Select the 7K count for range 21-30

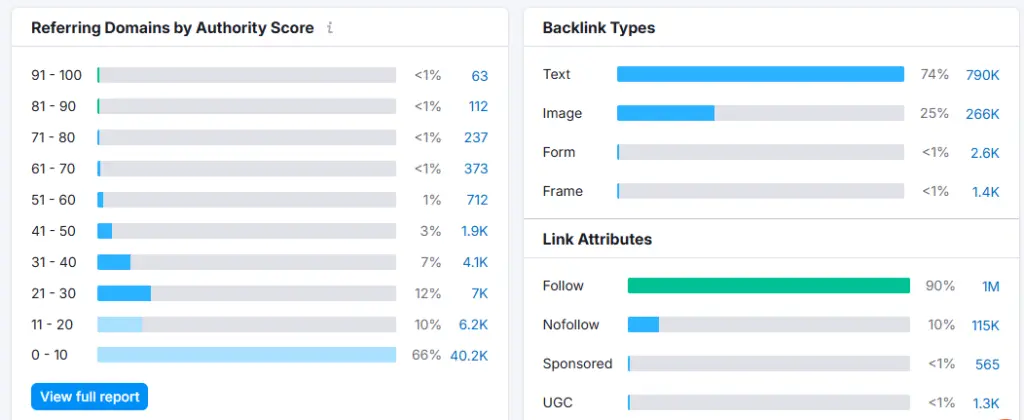(x=479, y=293)
